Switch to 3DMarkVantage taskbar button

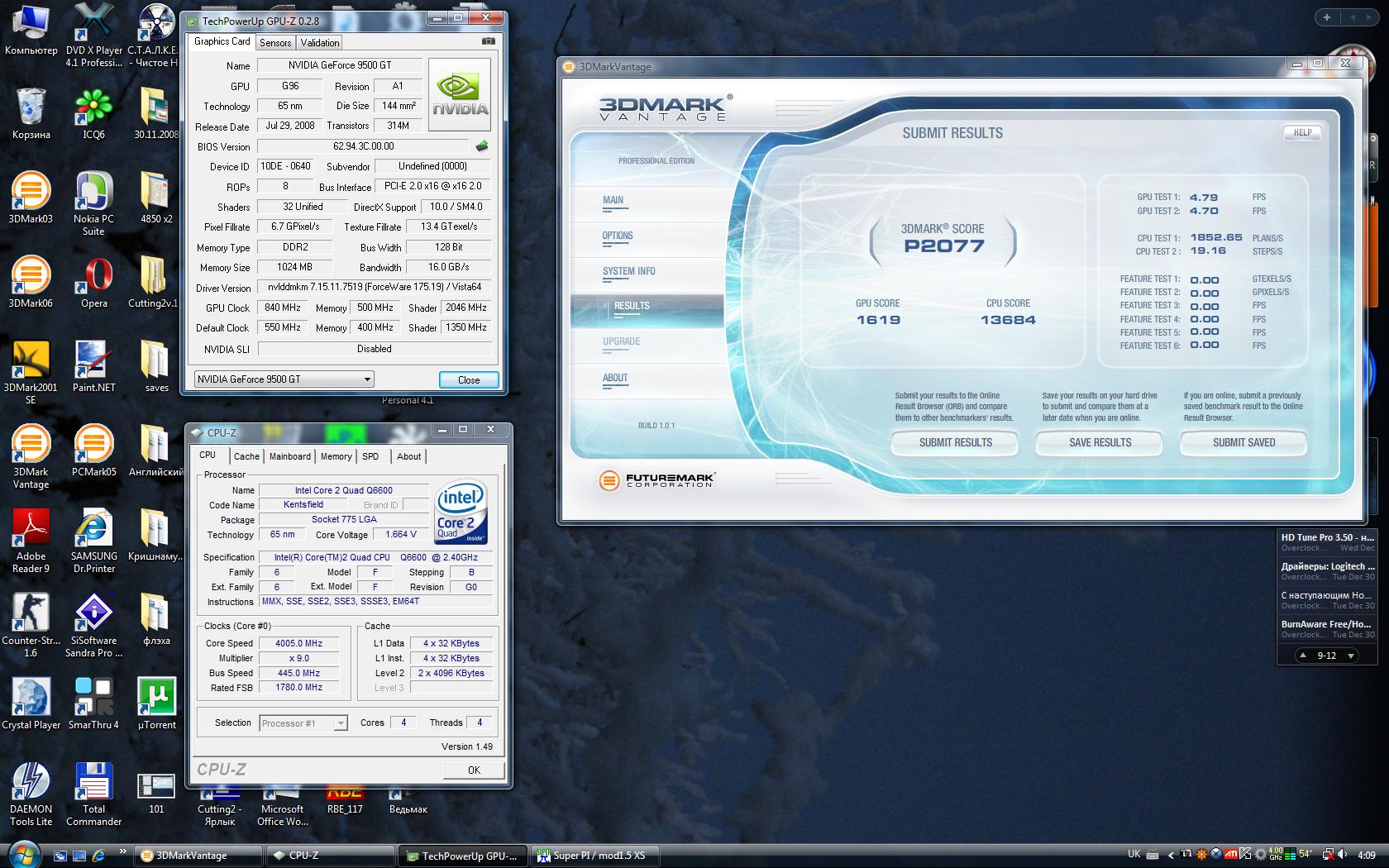pyautogui.click(x=198, y=856)
